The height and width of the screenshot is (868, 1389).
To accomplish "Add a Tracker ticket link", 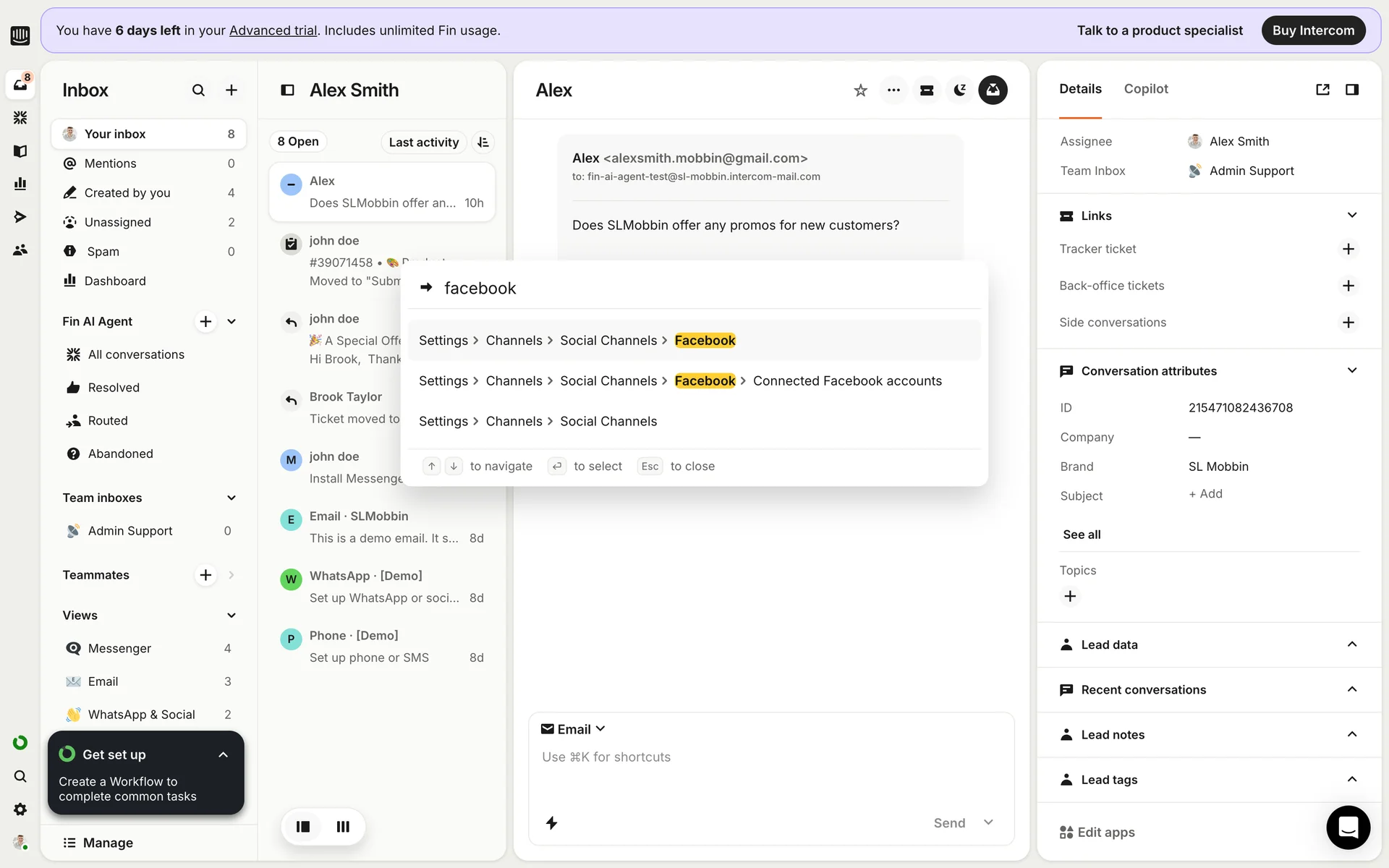I will pos(1348,249).
